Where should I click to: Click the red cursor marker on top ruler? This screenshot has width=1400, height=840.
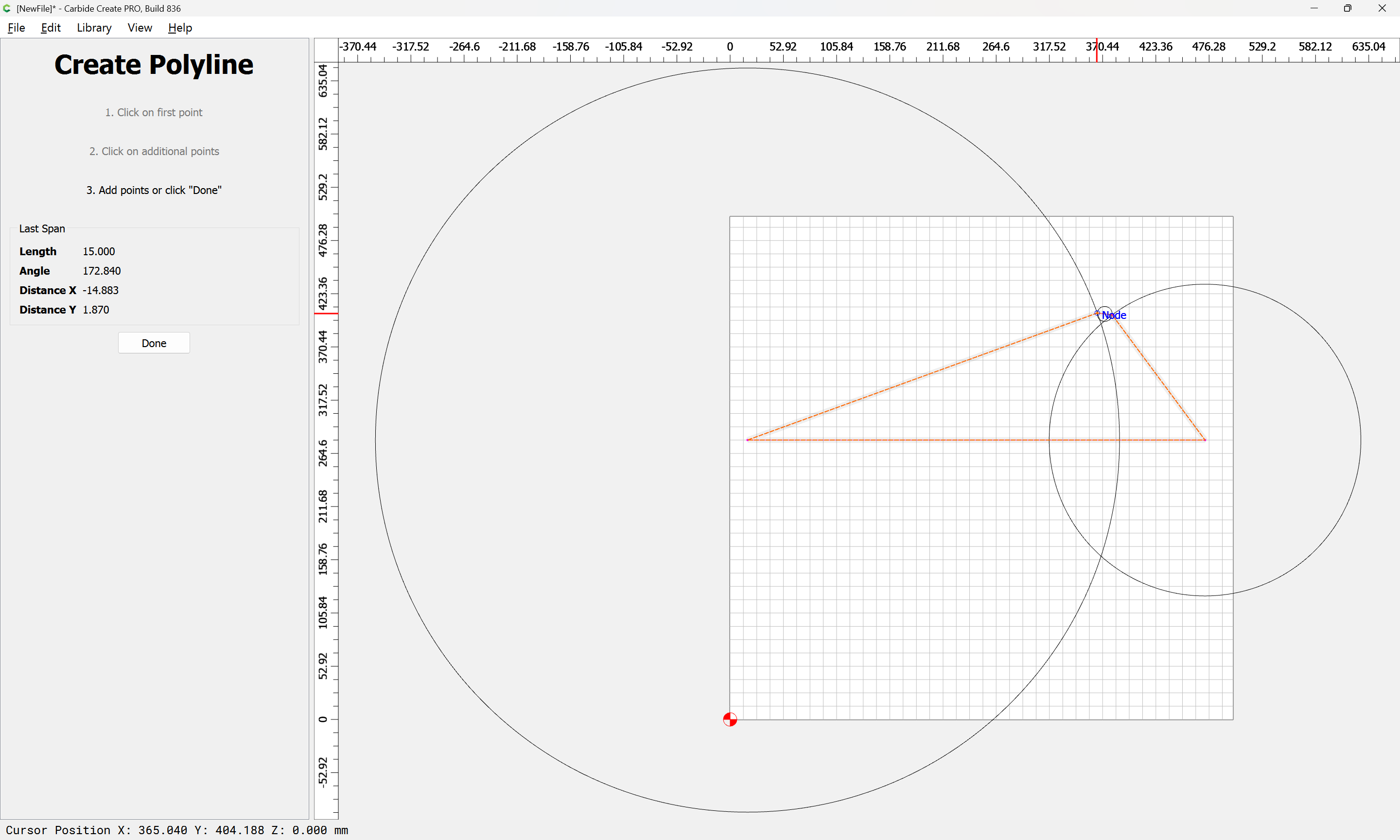tap(1096, 51)
